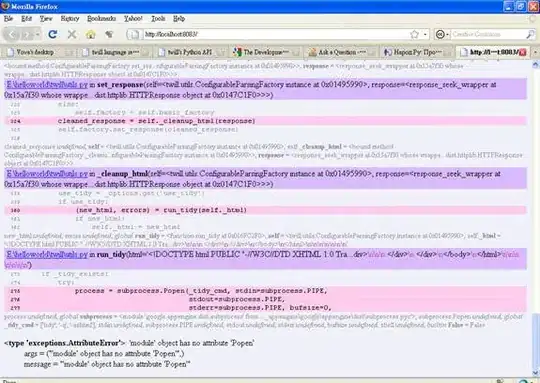Viewport: 540px width, 383px height.
Task: Click in the localhost URL address field
Action: click(276, 34)
